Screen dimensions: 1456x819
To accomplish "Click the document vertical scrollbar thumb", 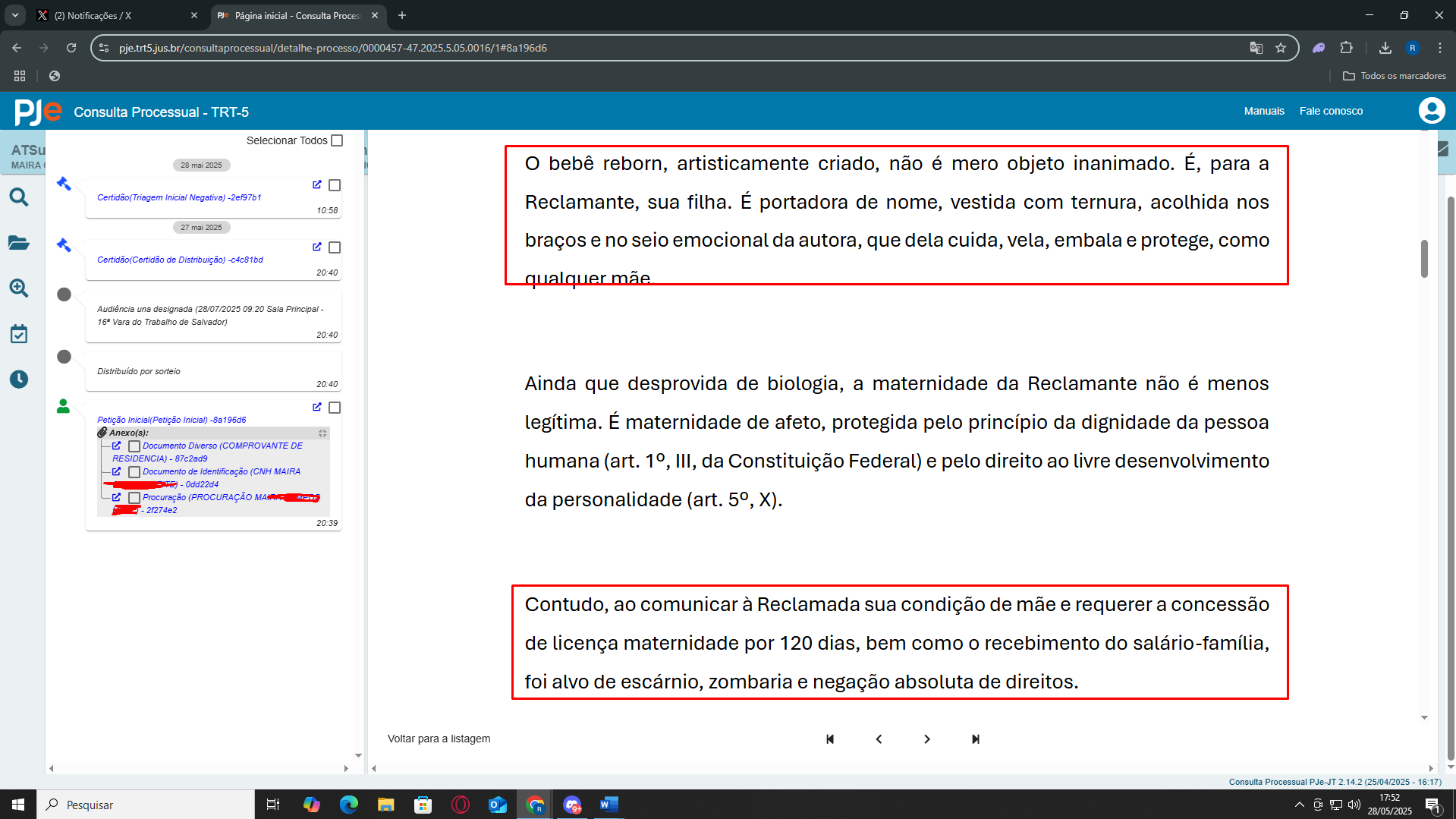I will pyautogui.click(x=1424, y=259).
